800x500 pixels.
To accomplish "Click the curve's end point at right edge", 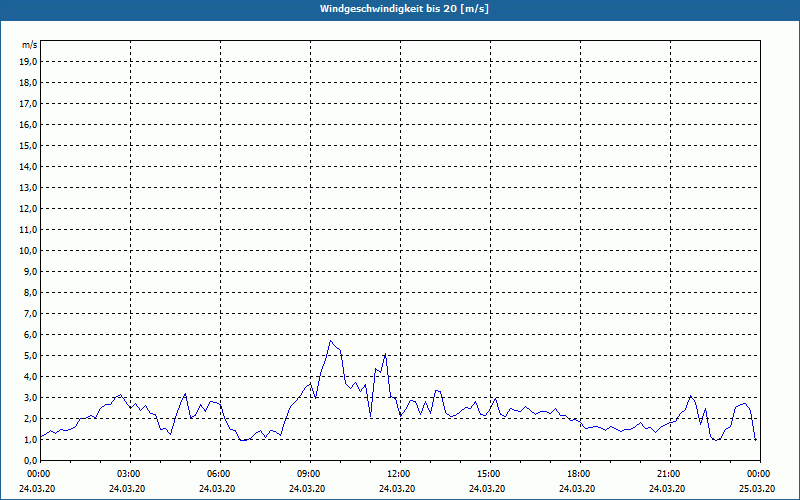I will 755,439.
